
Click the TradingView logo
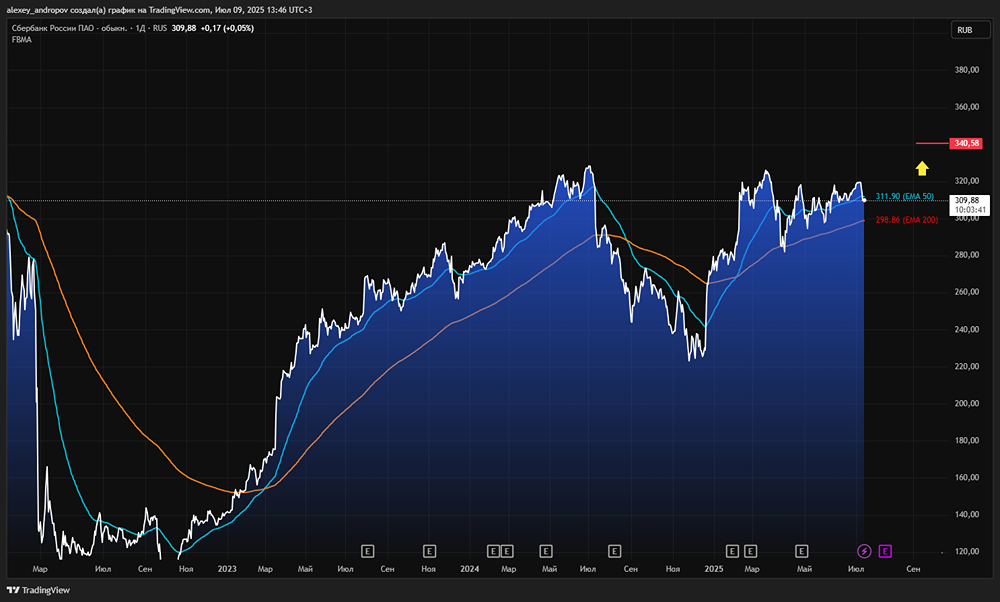[x=38, y=590]
